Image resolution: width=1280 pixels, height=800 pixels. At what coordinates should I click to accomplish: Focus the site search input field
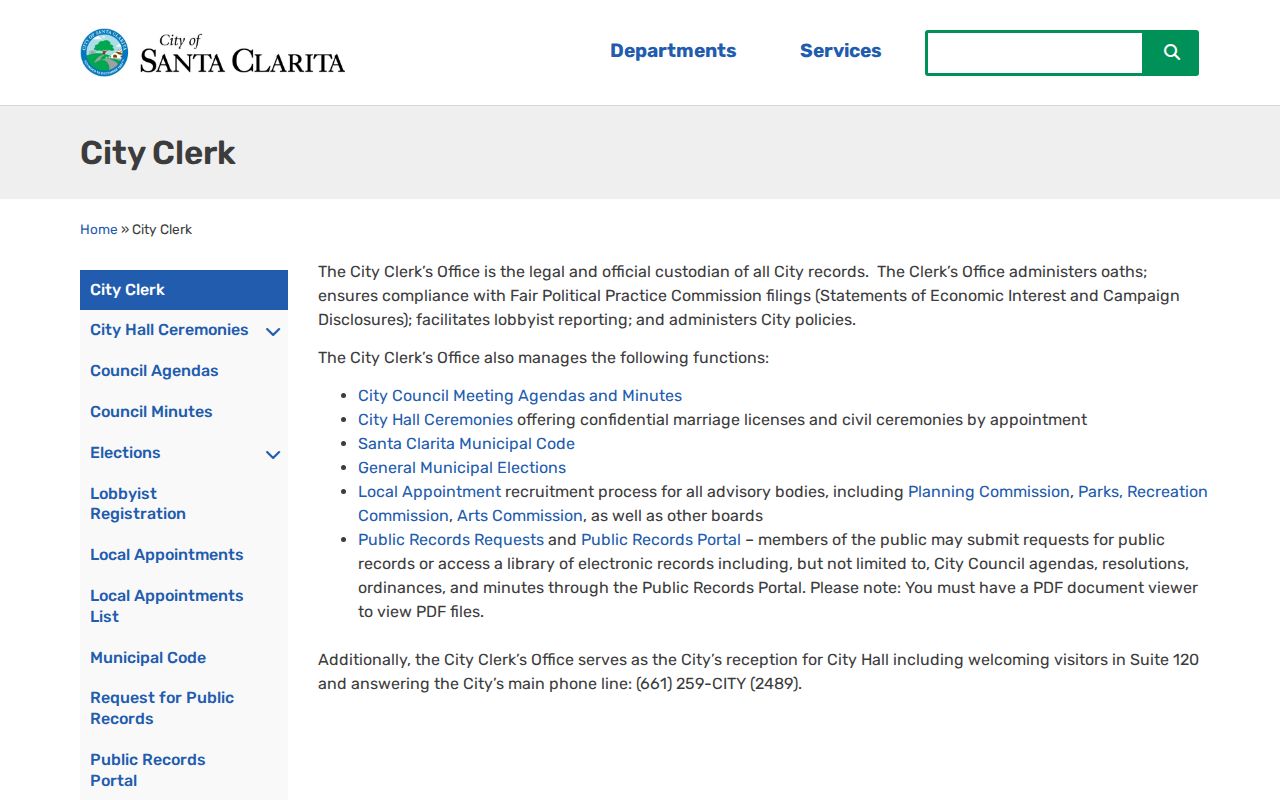point(1034,53)
